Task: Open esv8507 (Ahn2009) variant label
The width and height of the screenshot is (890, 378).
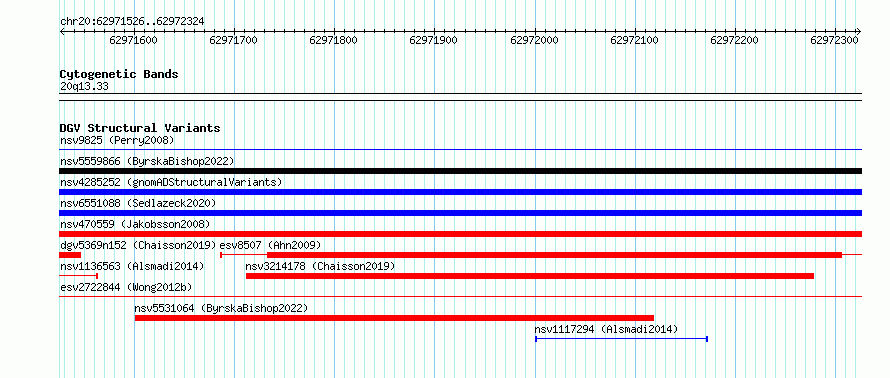Action: (x=270, y=245)
